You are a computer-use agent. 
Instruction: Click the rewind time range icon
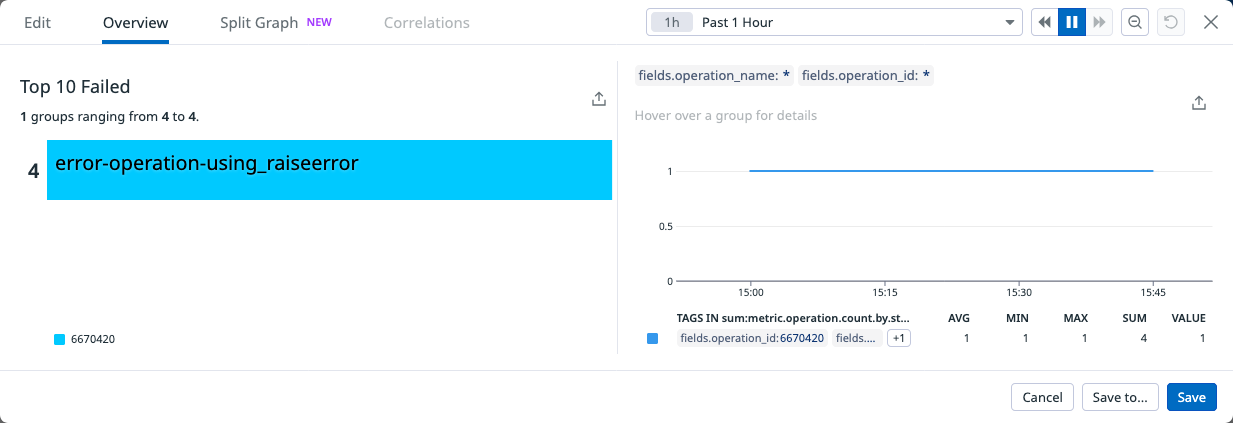pyautogui.click(x=1045, y=22)
